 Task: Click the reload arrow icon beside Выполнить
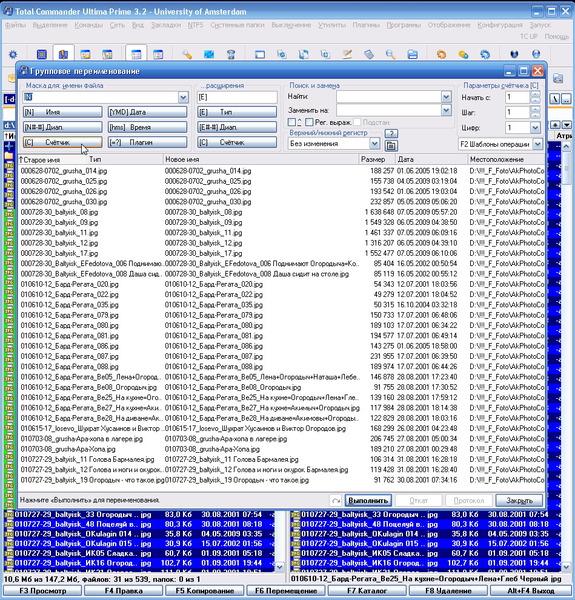336,500
